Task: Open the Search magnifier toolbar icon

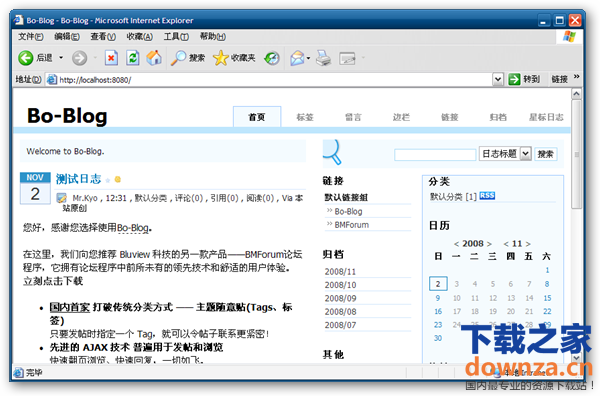Action: 178,58
